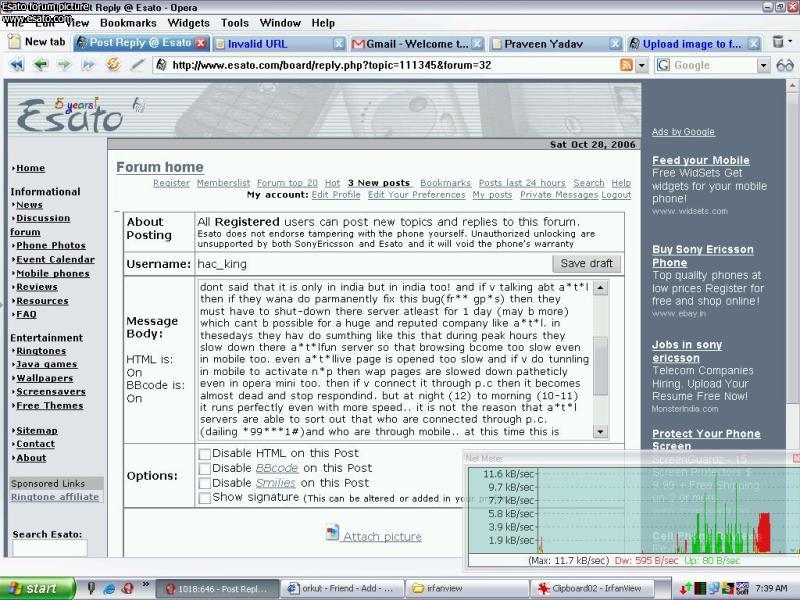The width and height of the screenshot is (800, 600).
Task: Close the Praveen Yadav tab
Action: (x=615, y=44)
